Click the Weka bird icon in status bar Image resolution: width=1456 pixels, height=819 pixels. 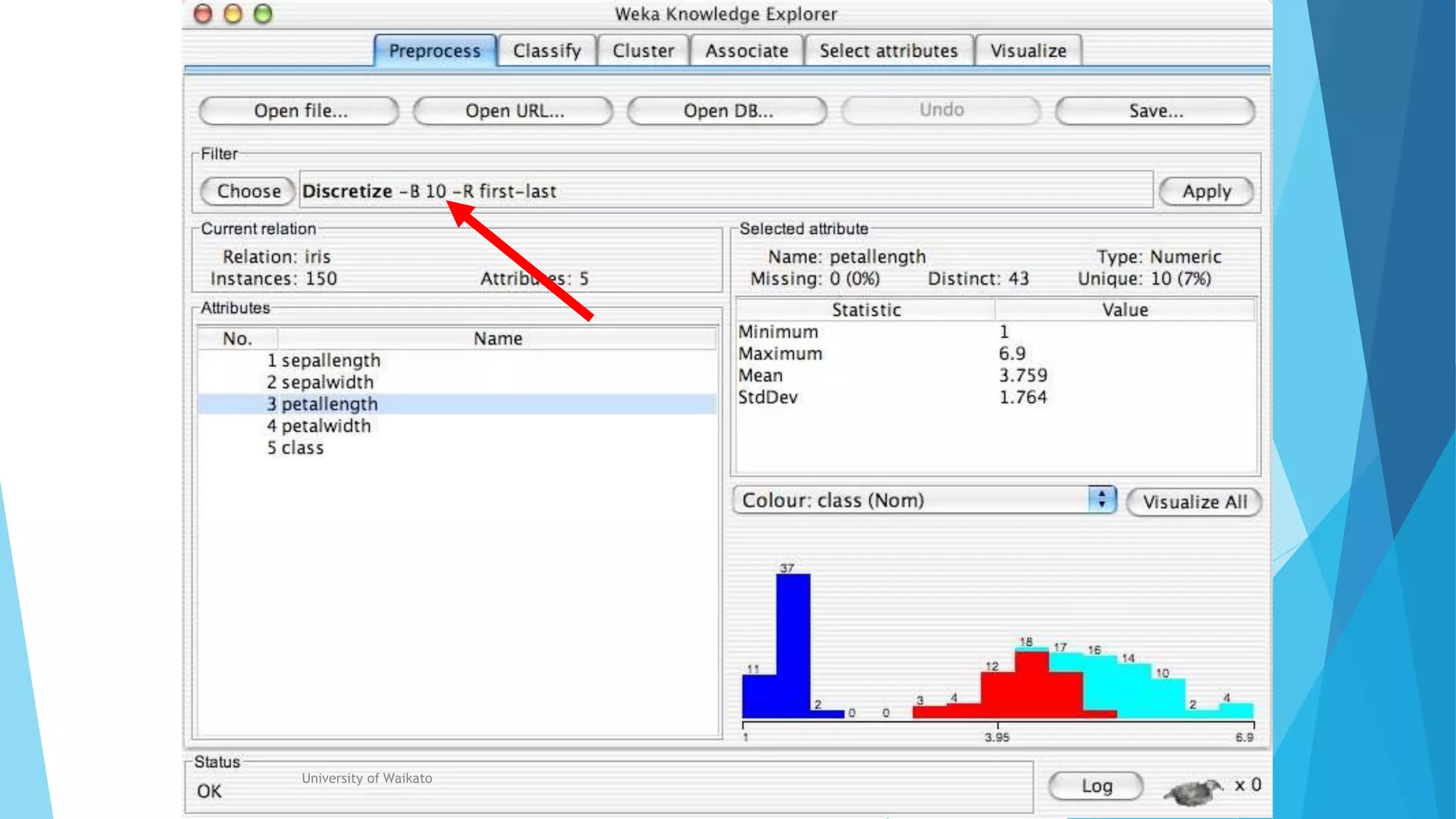1193,790
